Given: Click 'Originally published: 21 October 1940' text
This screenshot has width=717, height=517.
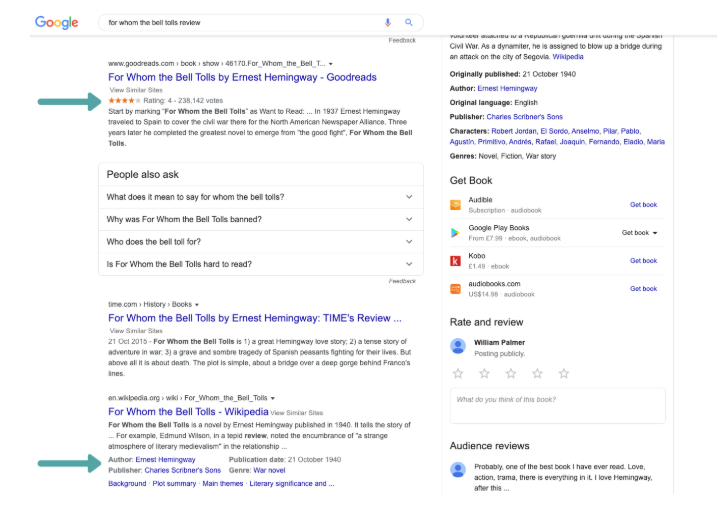Looking at the screenshot, I should click(513, 74).
